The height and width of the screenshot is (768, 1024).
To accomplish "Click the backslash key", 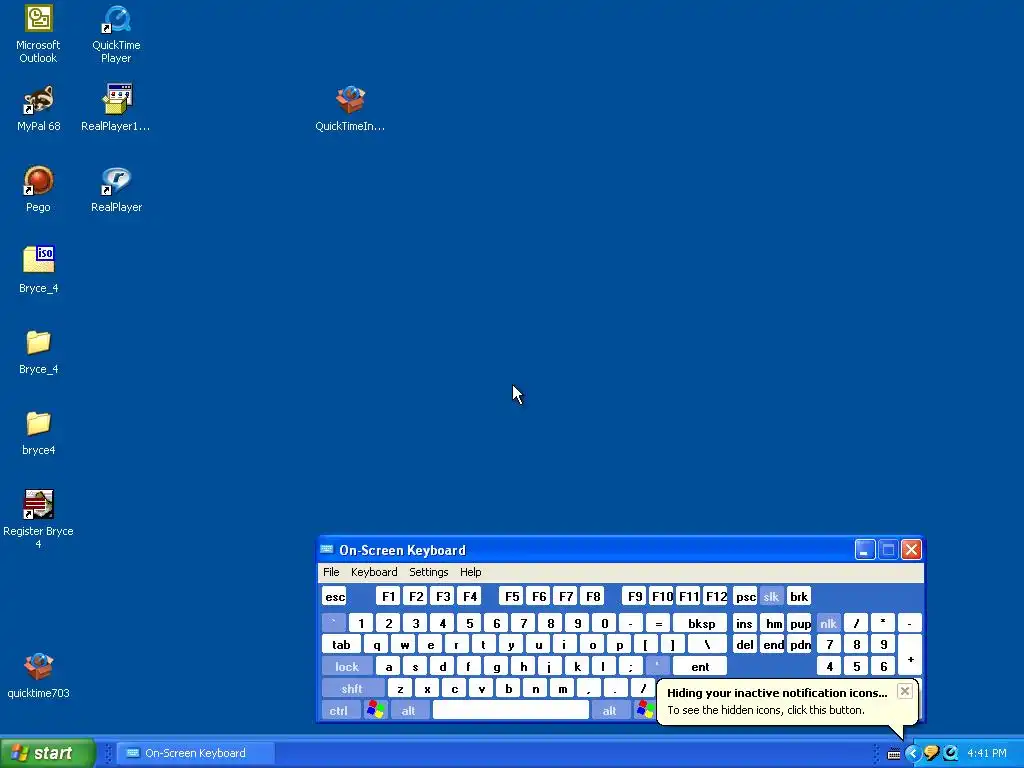I will [x=707, y=645].
